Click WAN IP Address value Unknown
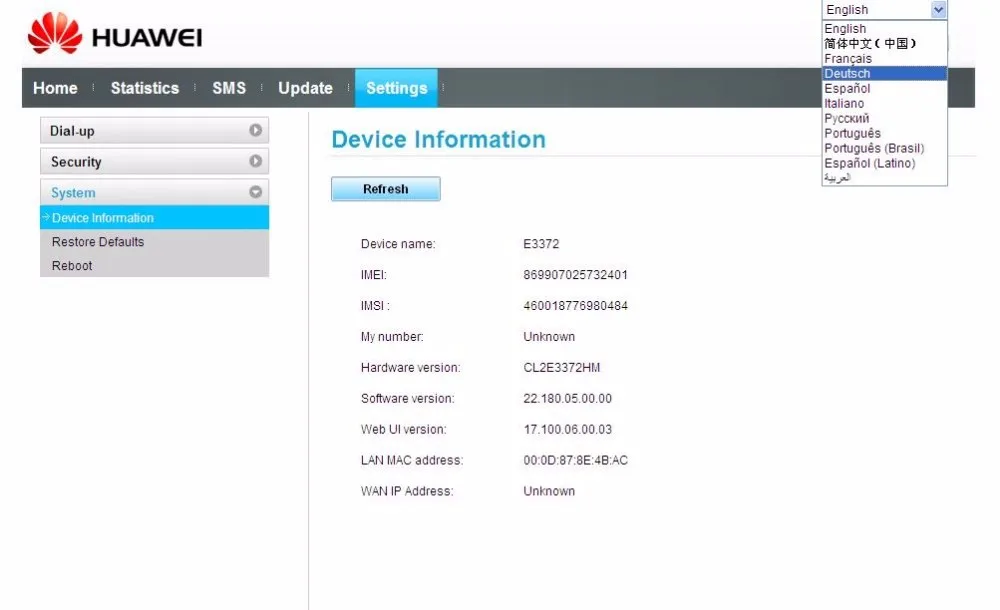The image size is (1000, 610). (549, 491)
